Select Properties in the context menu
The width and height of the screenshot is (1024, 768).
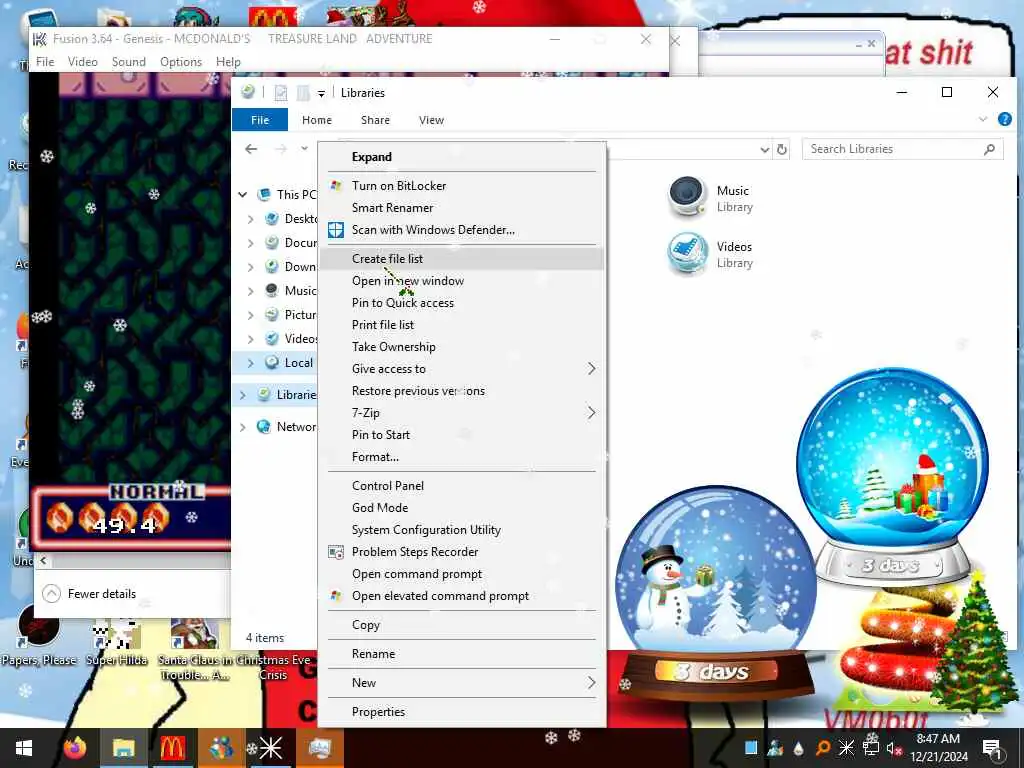pyautogui.click(x=462, y=711)
